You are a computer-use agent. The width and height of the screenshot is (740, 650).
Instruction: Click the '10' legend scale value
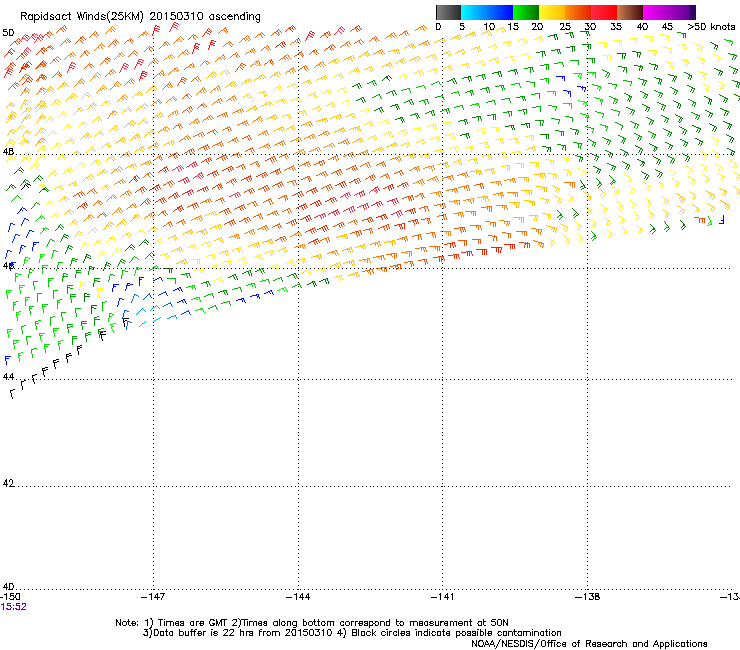[x=489, y=27]
